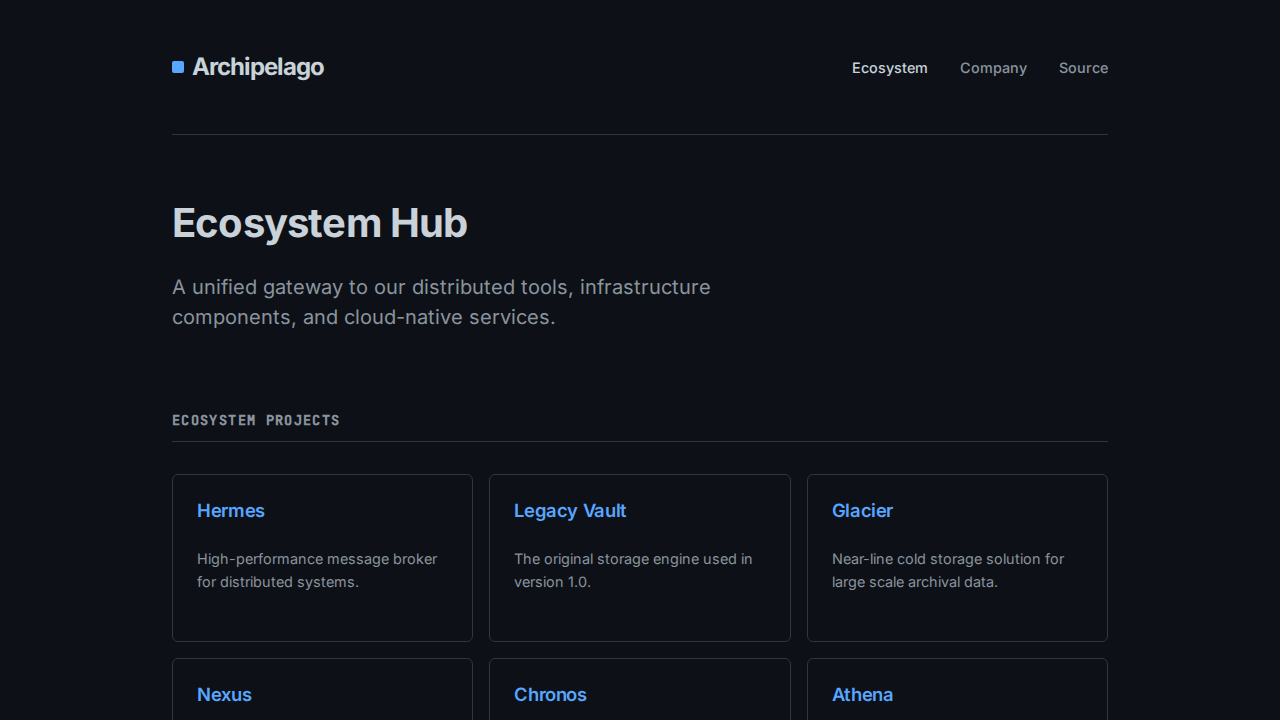
Task: Open the Glacier project title
Action: [x=862, y=511]
